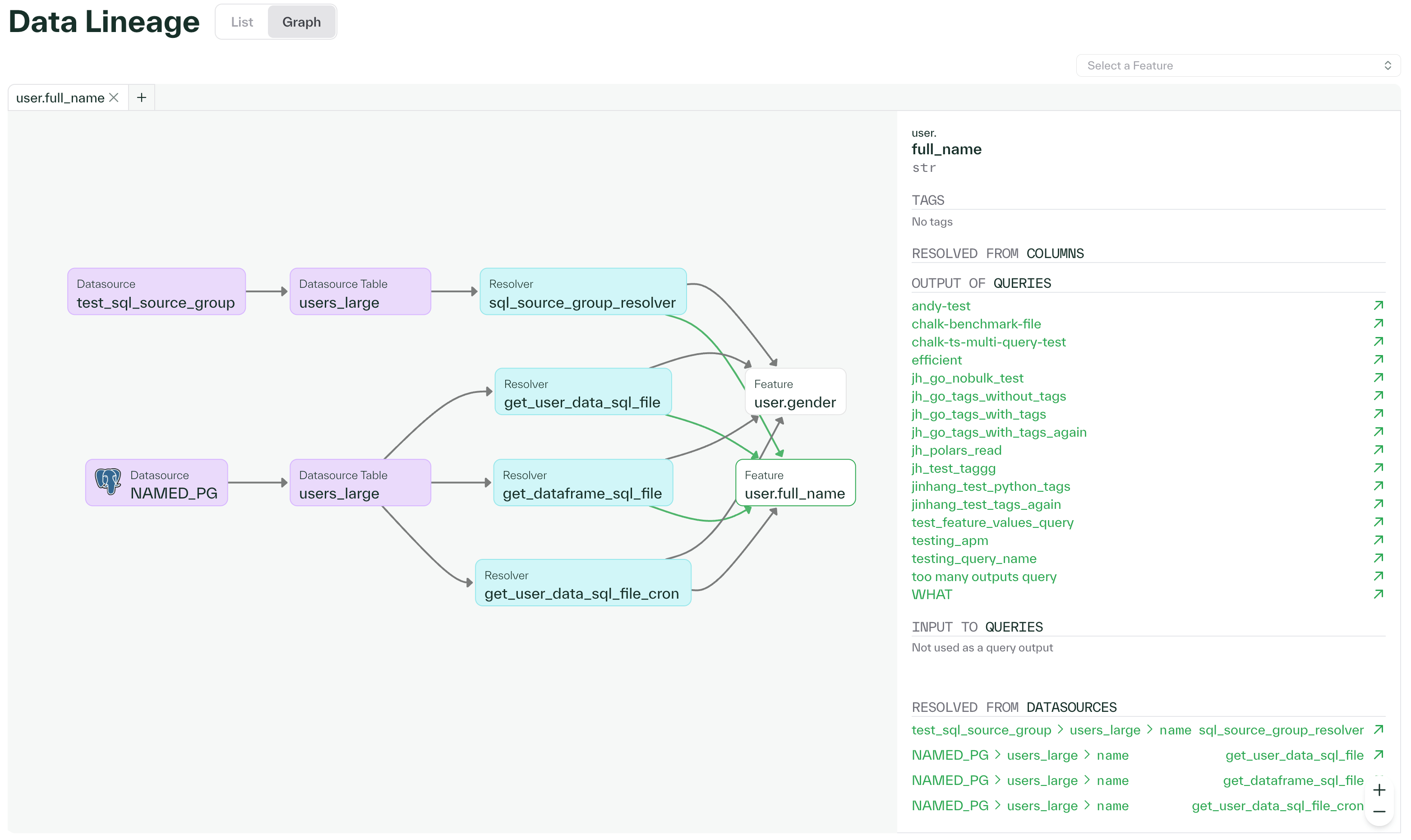Zoom in using the plus icon
This screenshot has width=1411, height=840.
(x=1379, y=789)
